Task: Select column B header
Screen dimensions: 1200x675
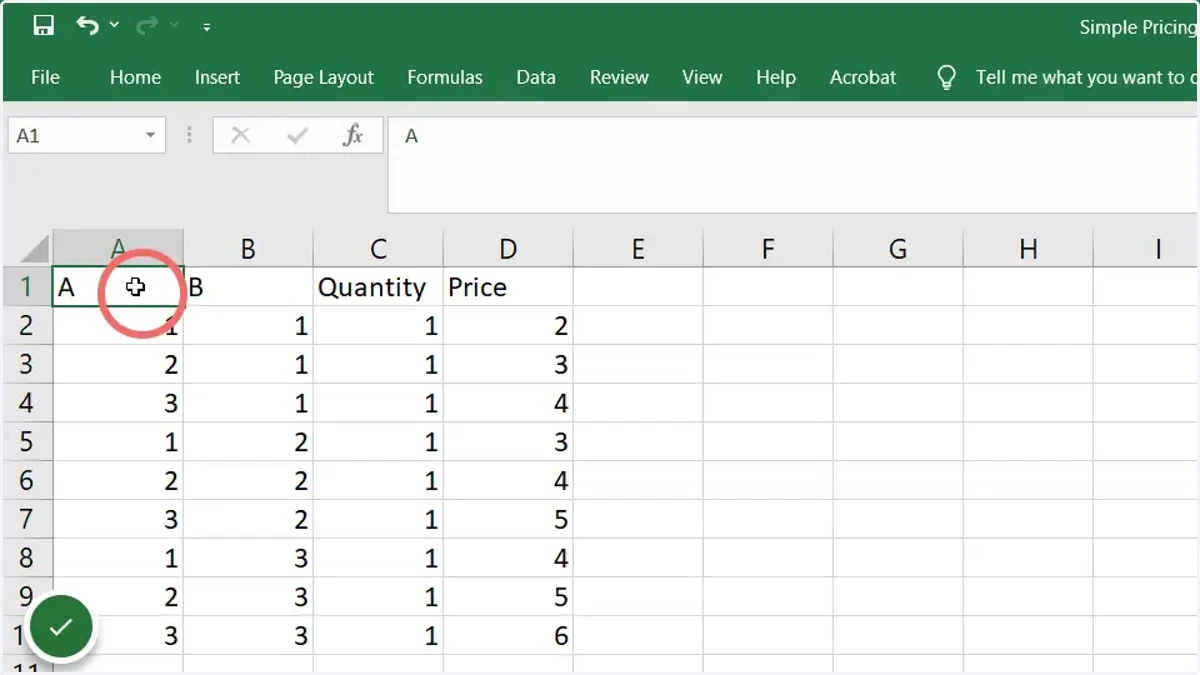Action: click(x=248, y=249)
